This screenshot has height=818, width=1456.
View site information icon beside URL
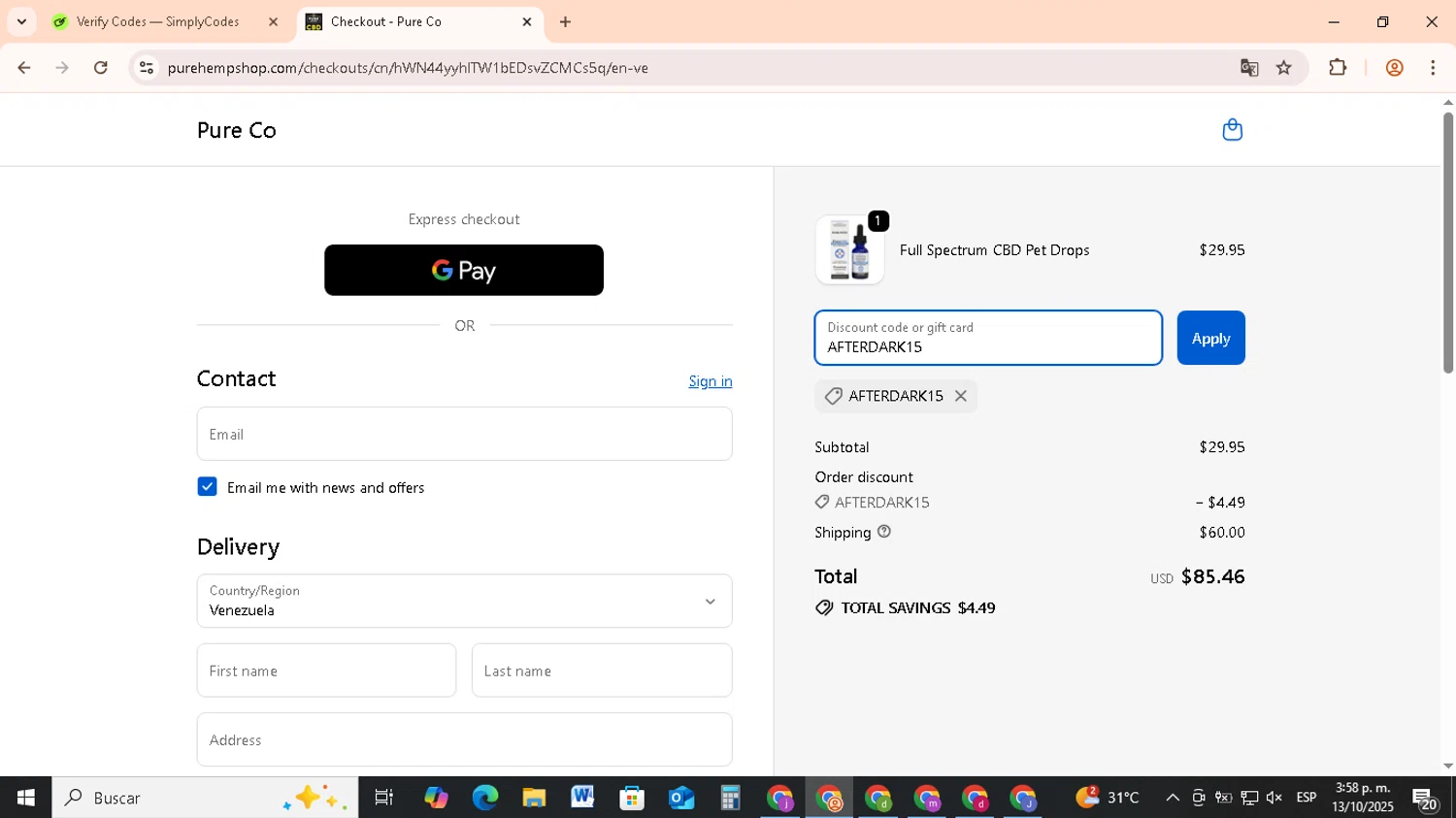(147, 68)
